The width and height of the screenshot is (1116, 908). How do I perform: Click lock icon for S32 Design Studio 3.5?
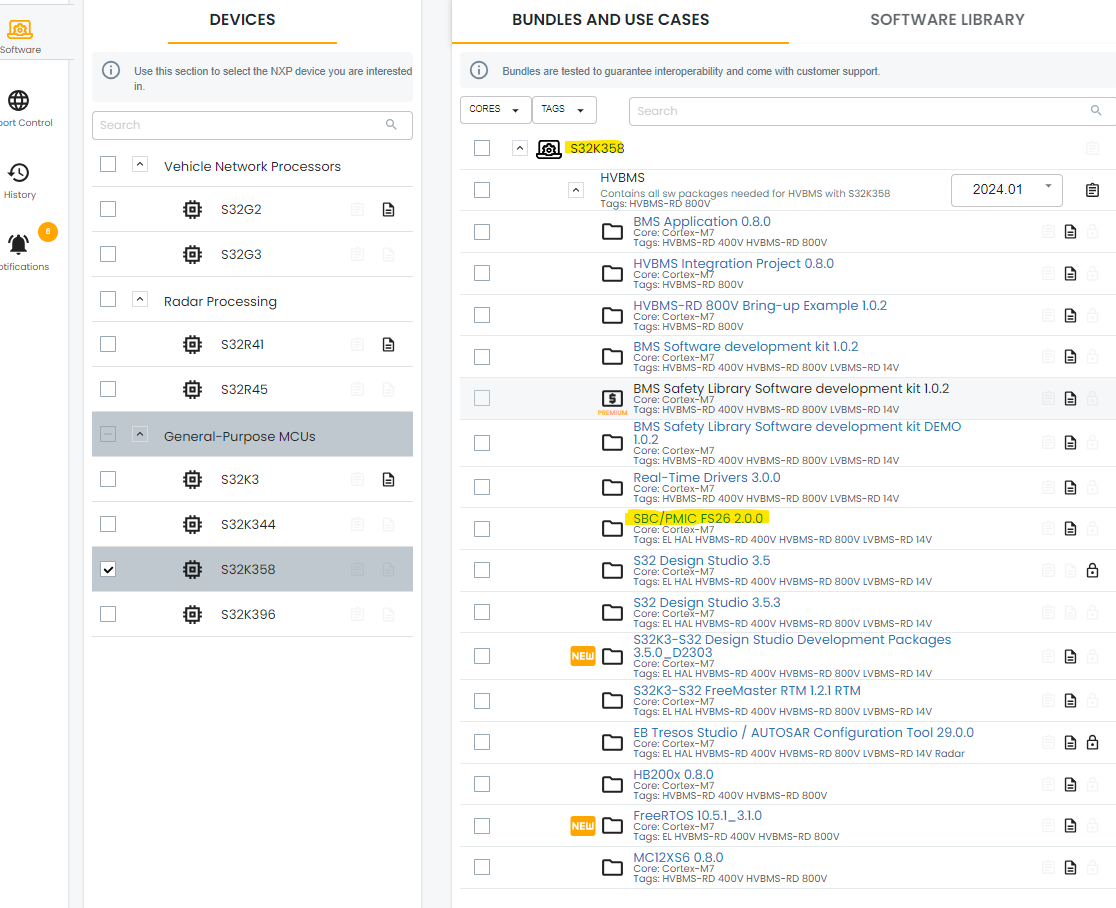1092,571
